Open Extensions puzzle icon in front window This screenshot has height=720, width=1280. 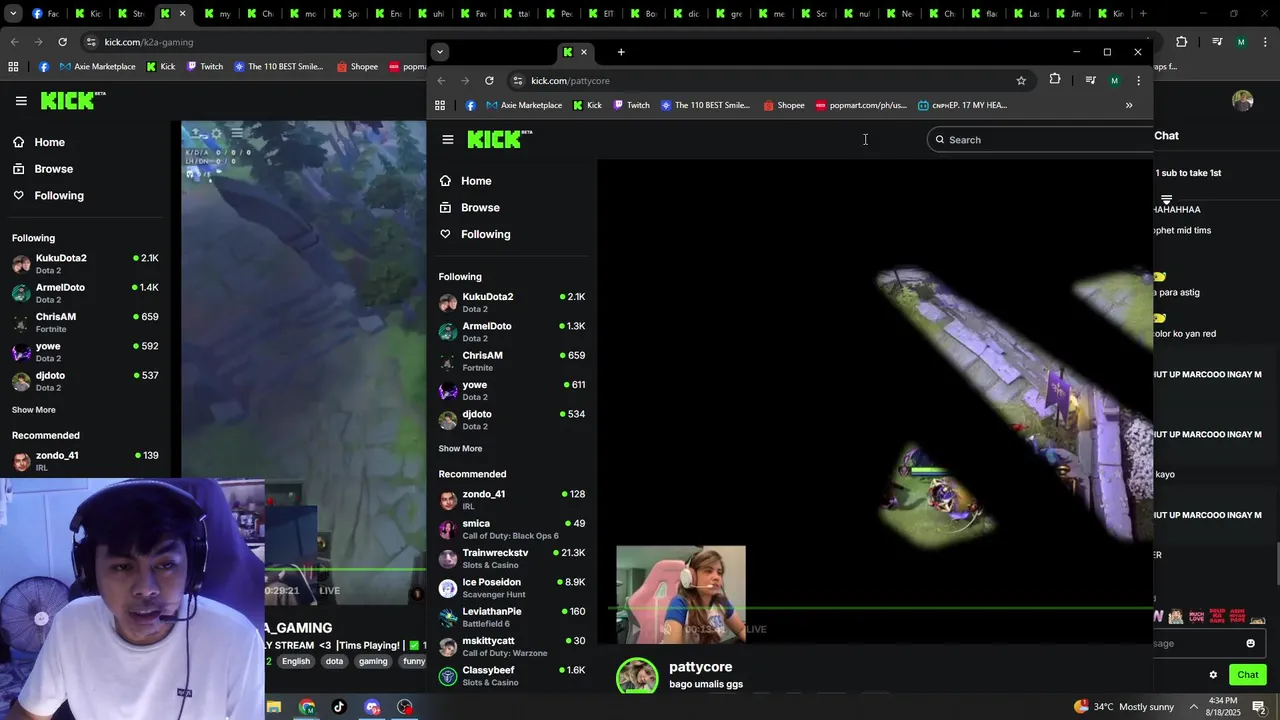[x=1055, y=80]
